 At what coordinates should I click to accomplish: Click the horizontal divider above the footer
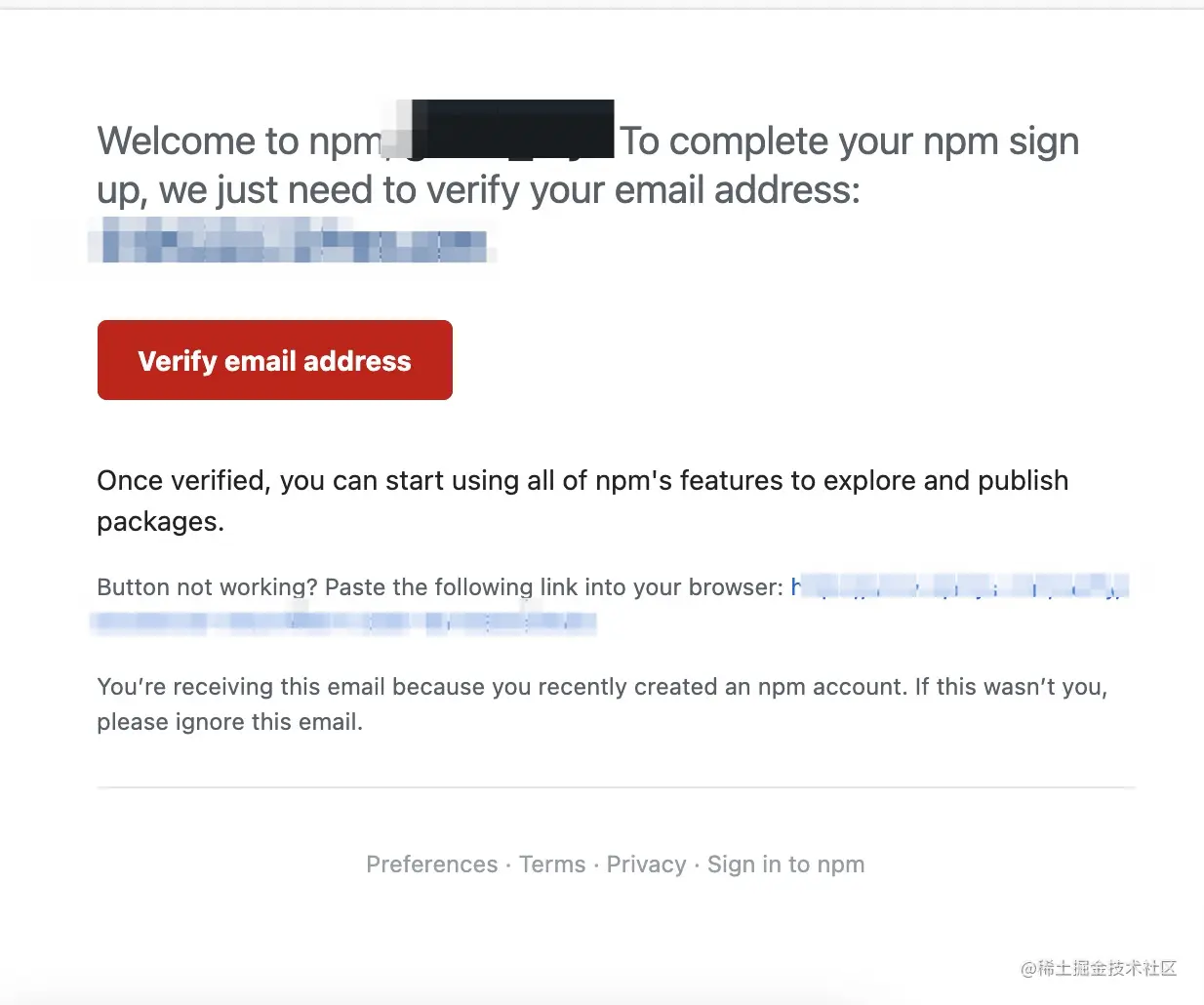617,787
